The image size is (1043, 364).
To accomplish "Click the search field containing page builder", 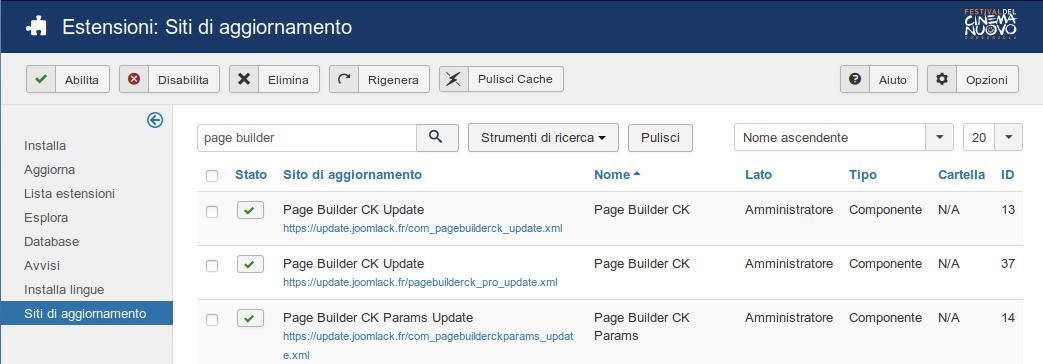I will pyautogui.click(x=307, y=138).
